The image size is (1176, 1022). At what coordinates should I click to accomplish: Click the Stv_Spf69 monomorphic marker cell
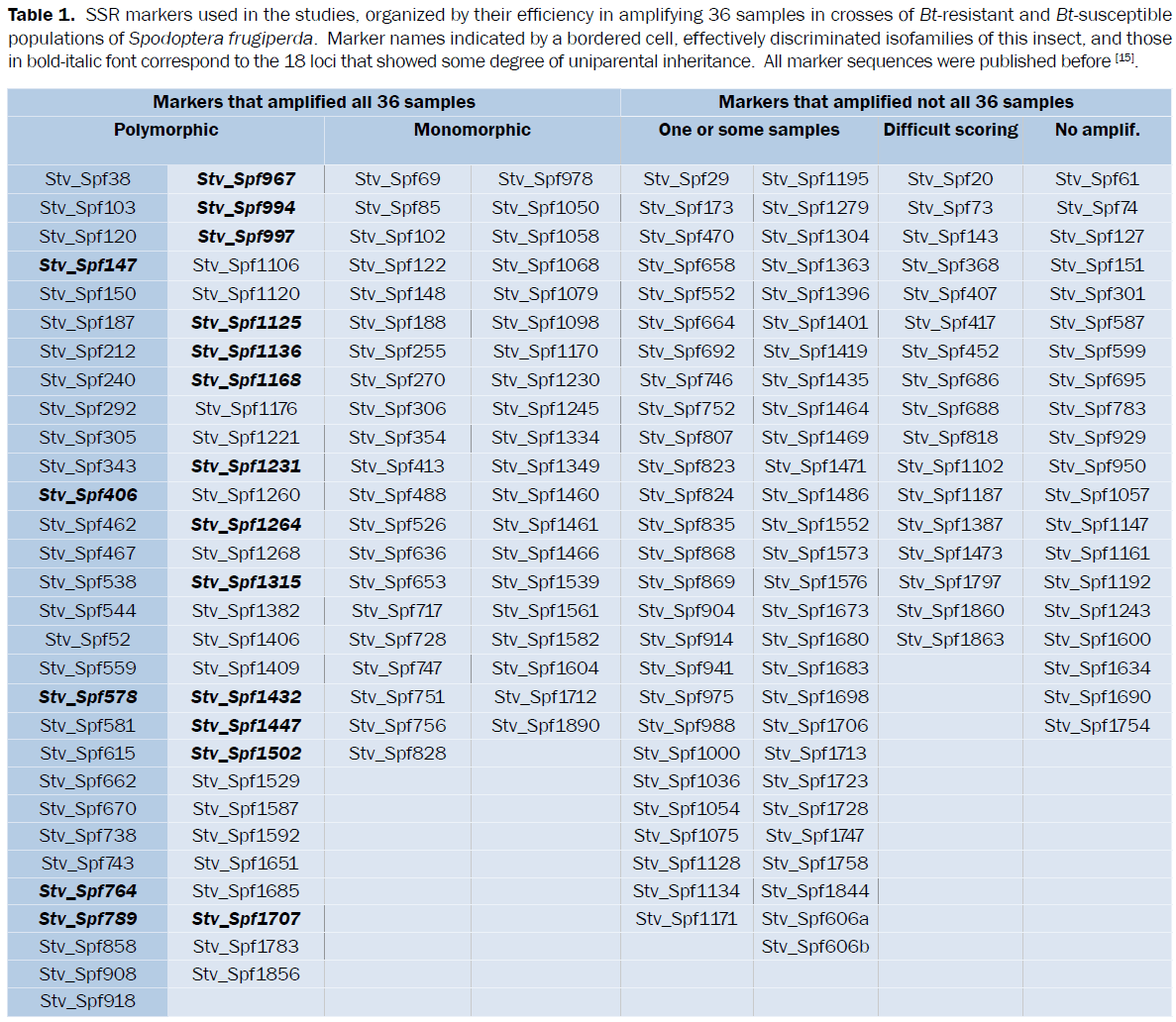[x=397, y=179]
